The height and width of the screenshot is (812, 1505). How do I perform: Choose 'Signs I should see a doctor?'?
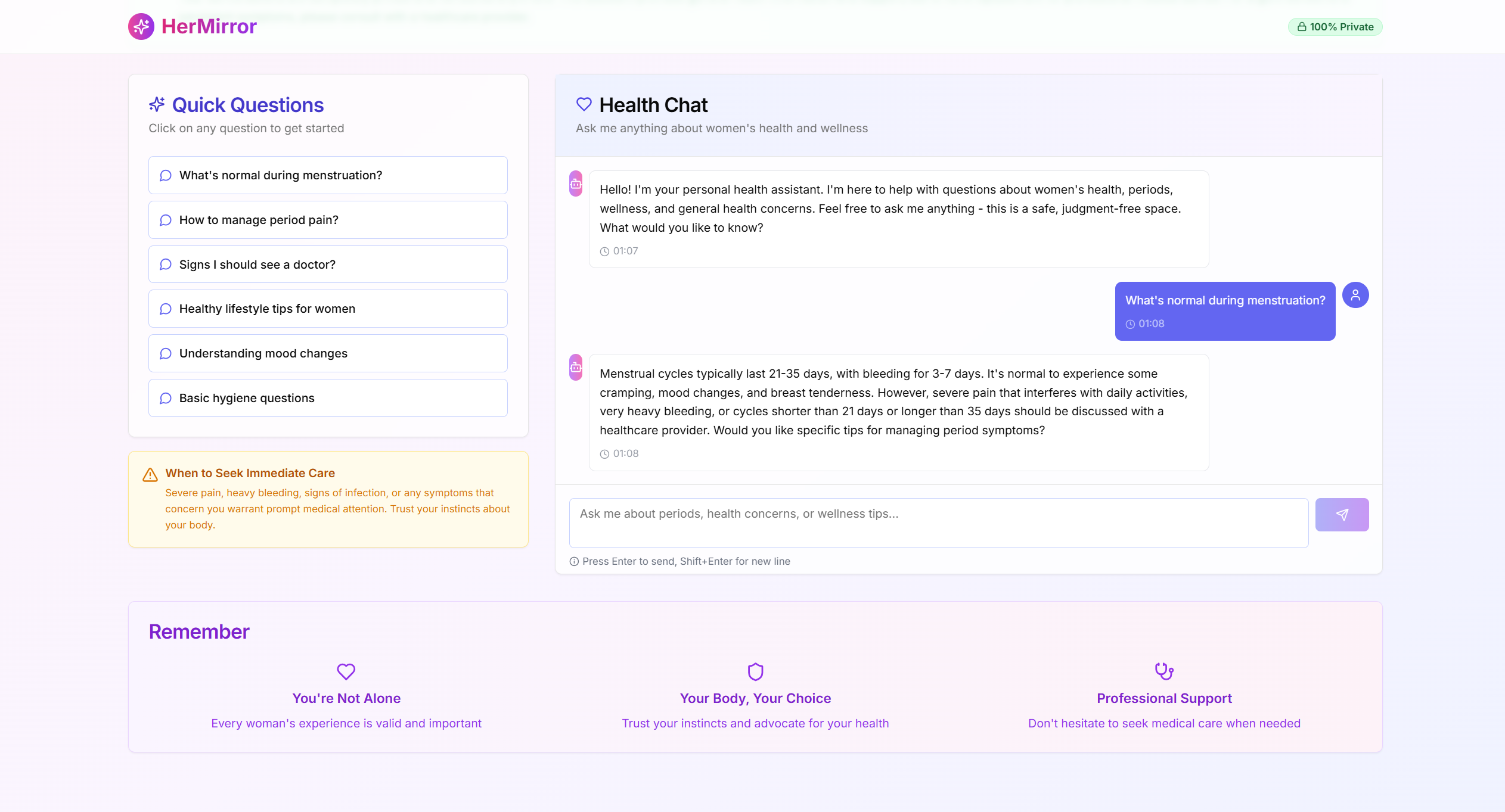point(328,265)
